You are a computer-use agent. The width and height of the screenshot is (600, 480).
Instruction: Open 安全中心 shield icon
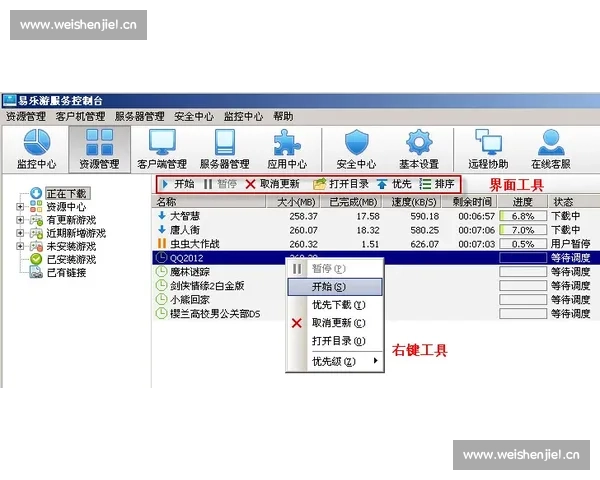pos(356,149)
